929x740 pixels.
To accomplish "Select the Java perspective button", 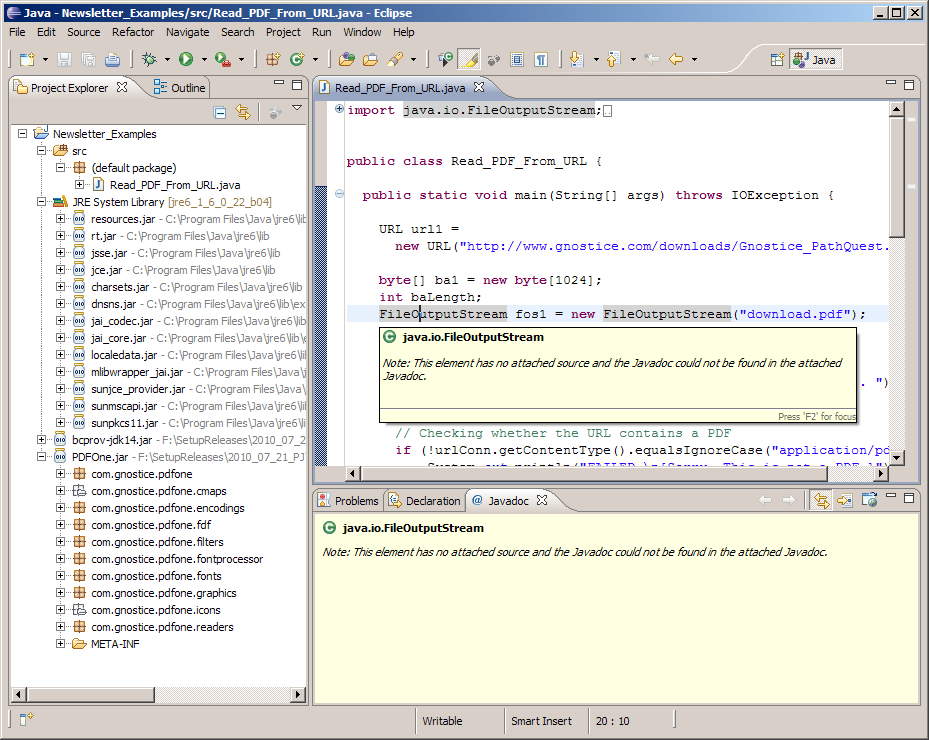I will (x=816, y=59).
